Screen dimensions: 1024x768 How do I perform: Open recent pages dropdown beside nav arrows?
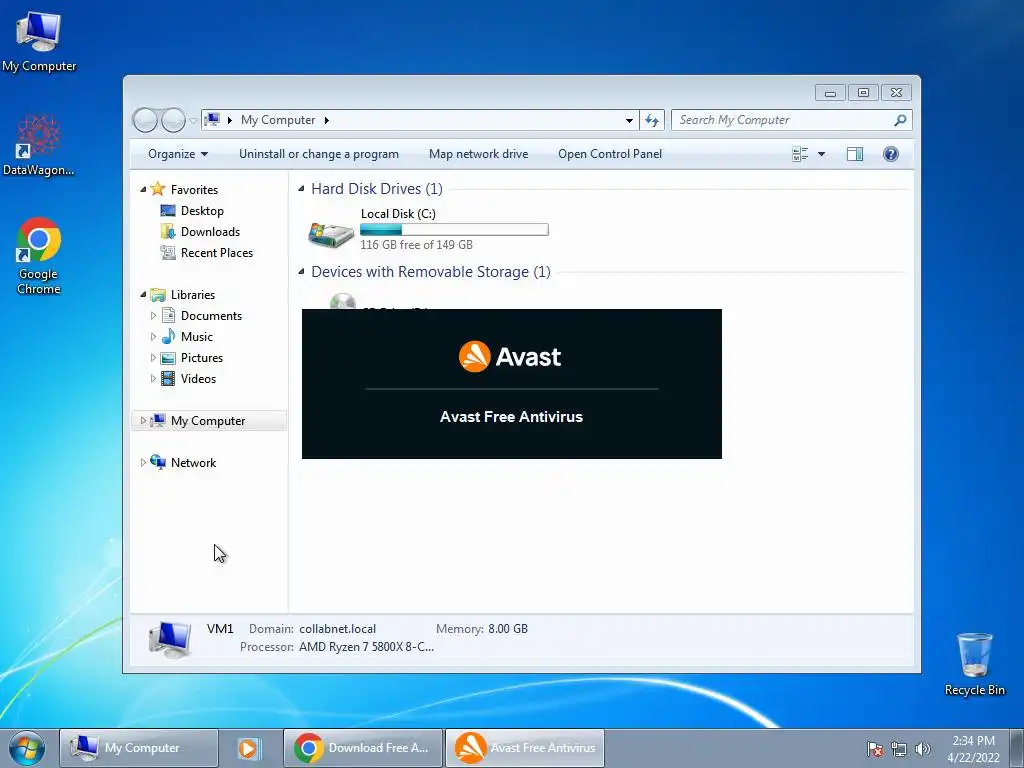(193, 121)
